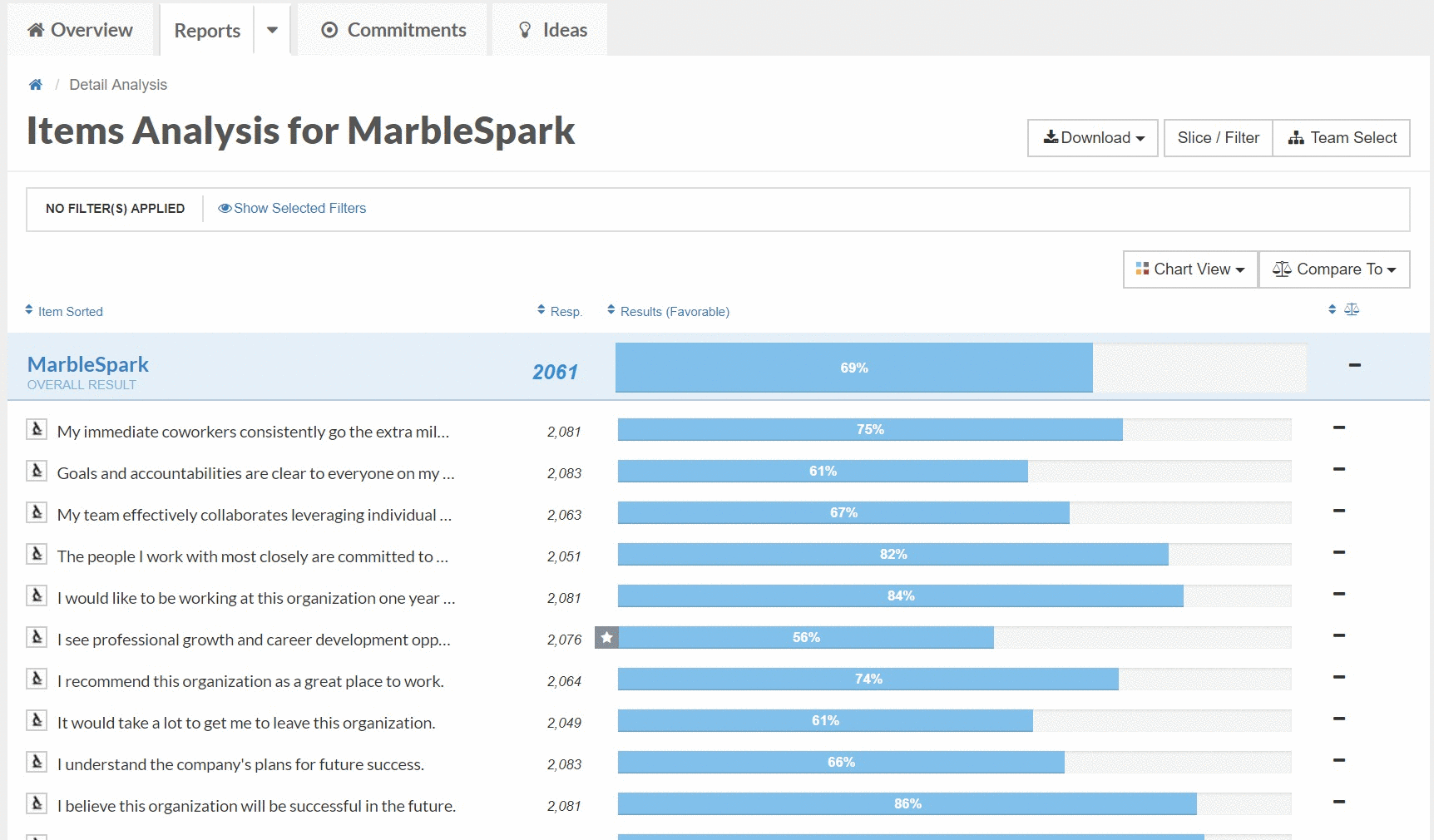Click the star marker on the 56% bar

coord(606,637)
